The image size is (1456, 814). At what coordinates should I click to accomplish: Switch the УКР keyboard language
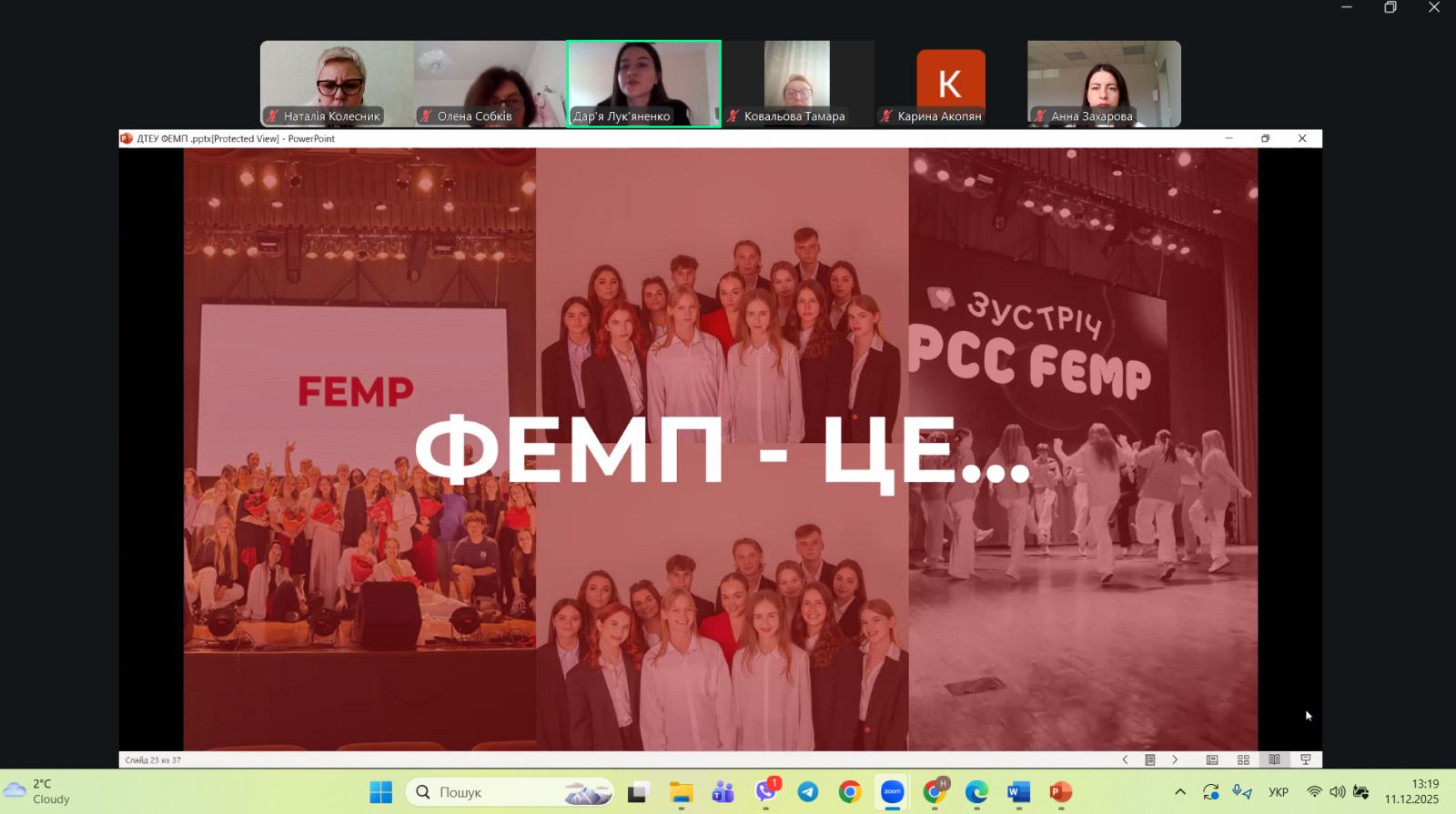click(x=1279, y=792)
